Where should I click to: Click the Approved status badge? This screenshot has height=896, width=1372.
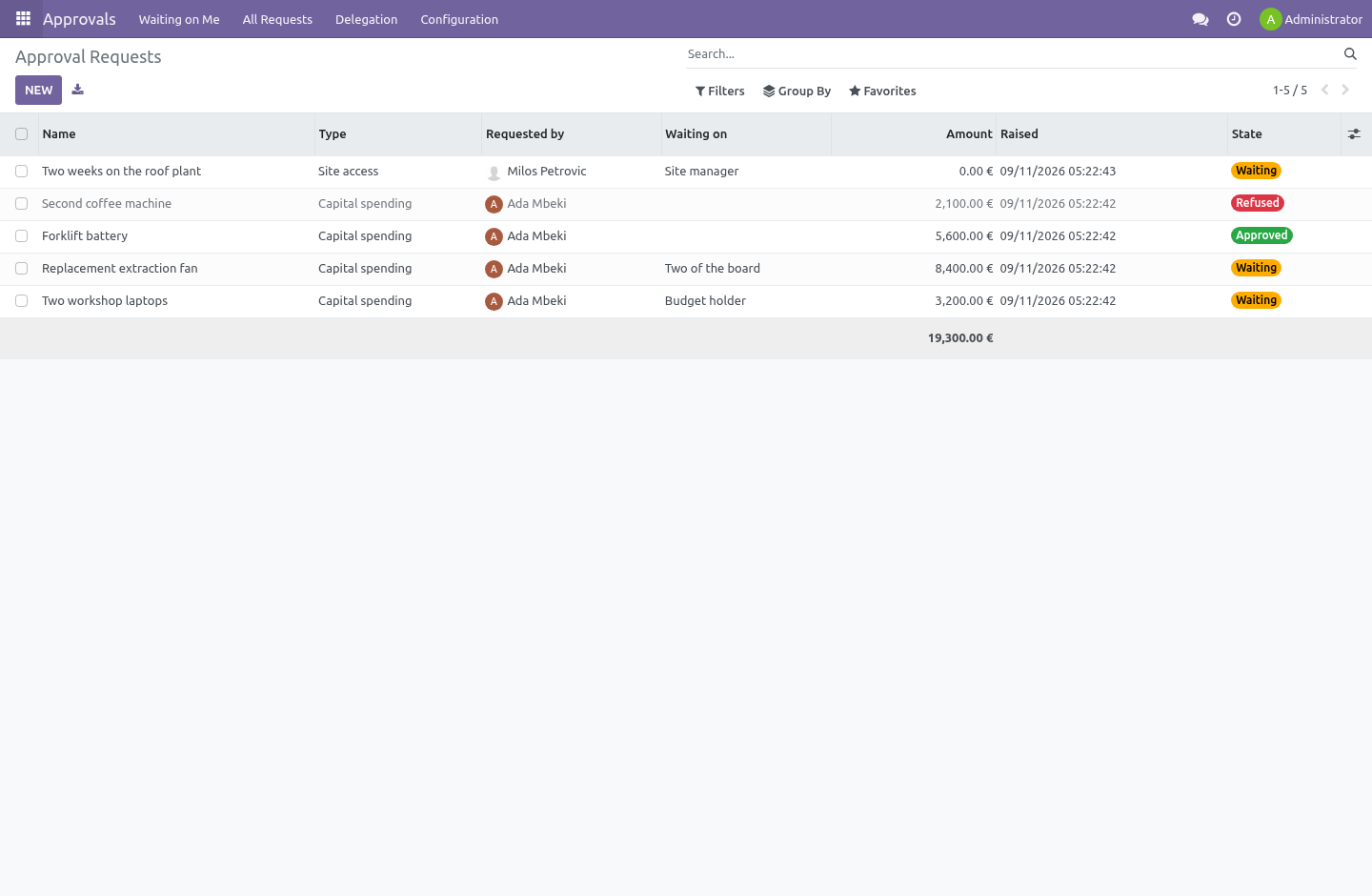tap(1261, 235)
